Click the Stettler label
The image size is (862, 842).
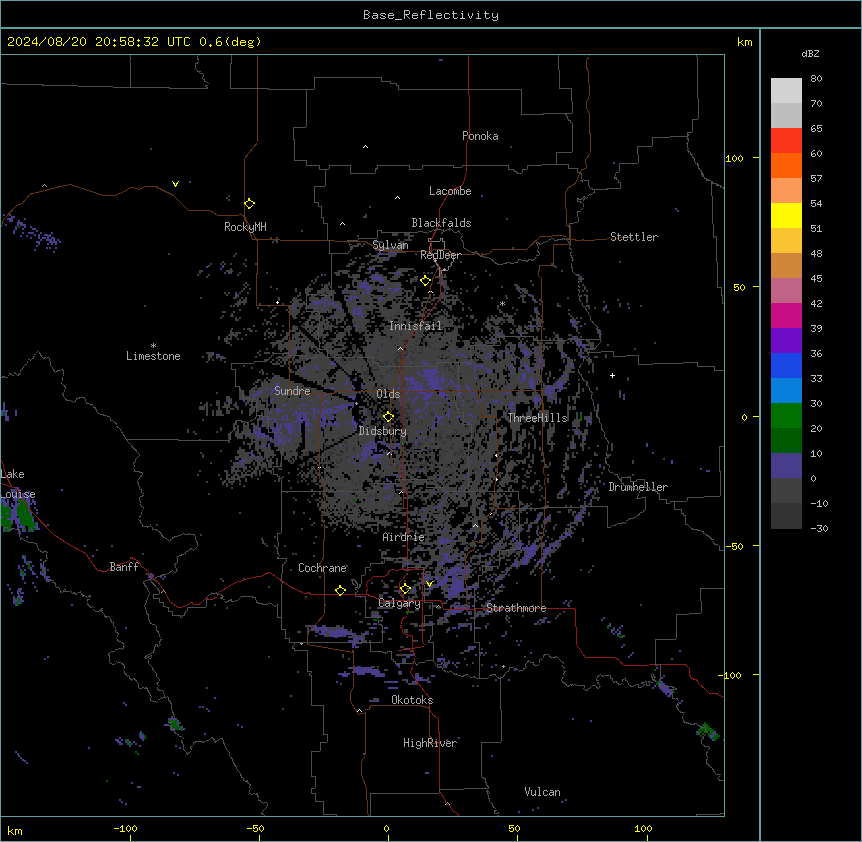pyautogui.click(x=634, y=237)
